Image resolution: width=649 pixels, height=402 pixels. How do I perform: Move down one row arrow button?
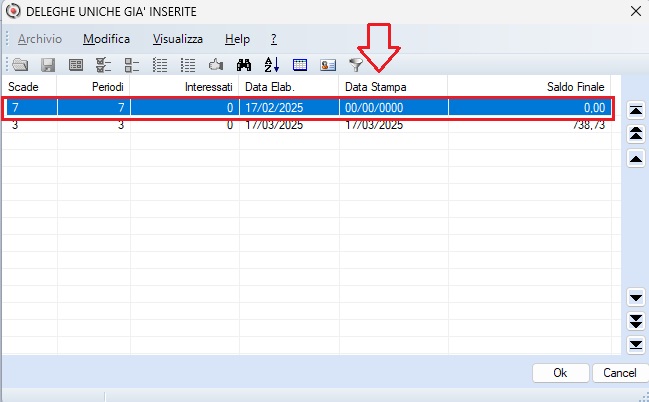click(x=636, y=297)
